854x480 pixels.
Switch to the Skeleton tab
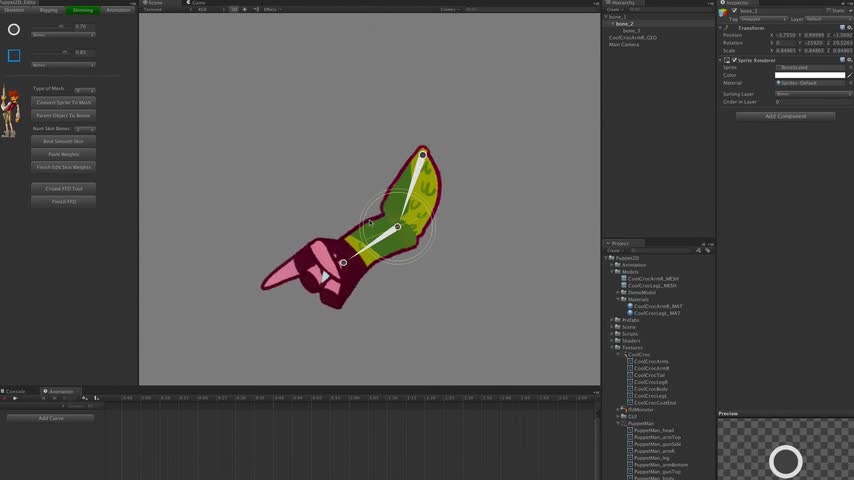coord(14,10)
